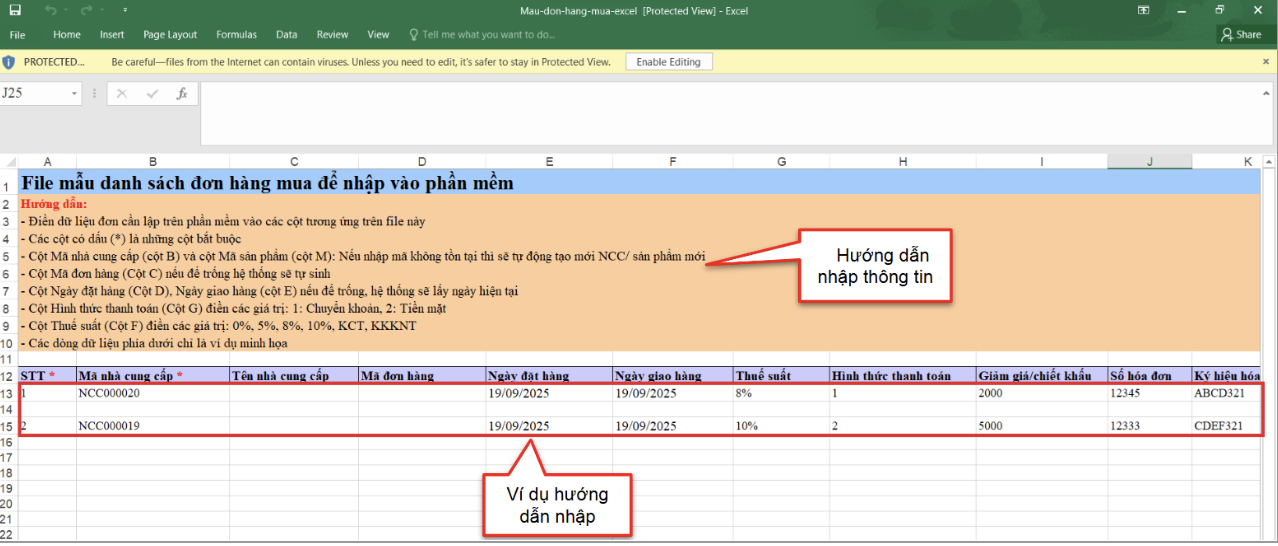1278x546 pixels.
Task: Select cell containing NCC000019
Action: (x=152, y=426)
